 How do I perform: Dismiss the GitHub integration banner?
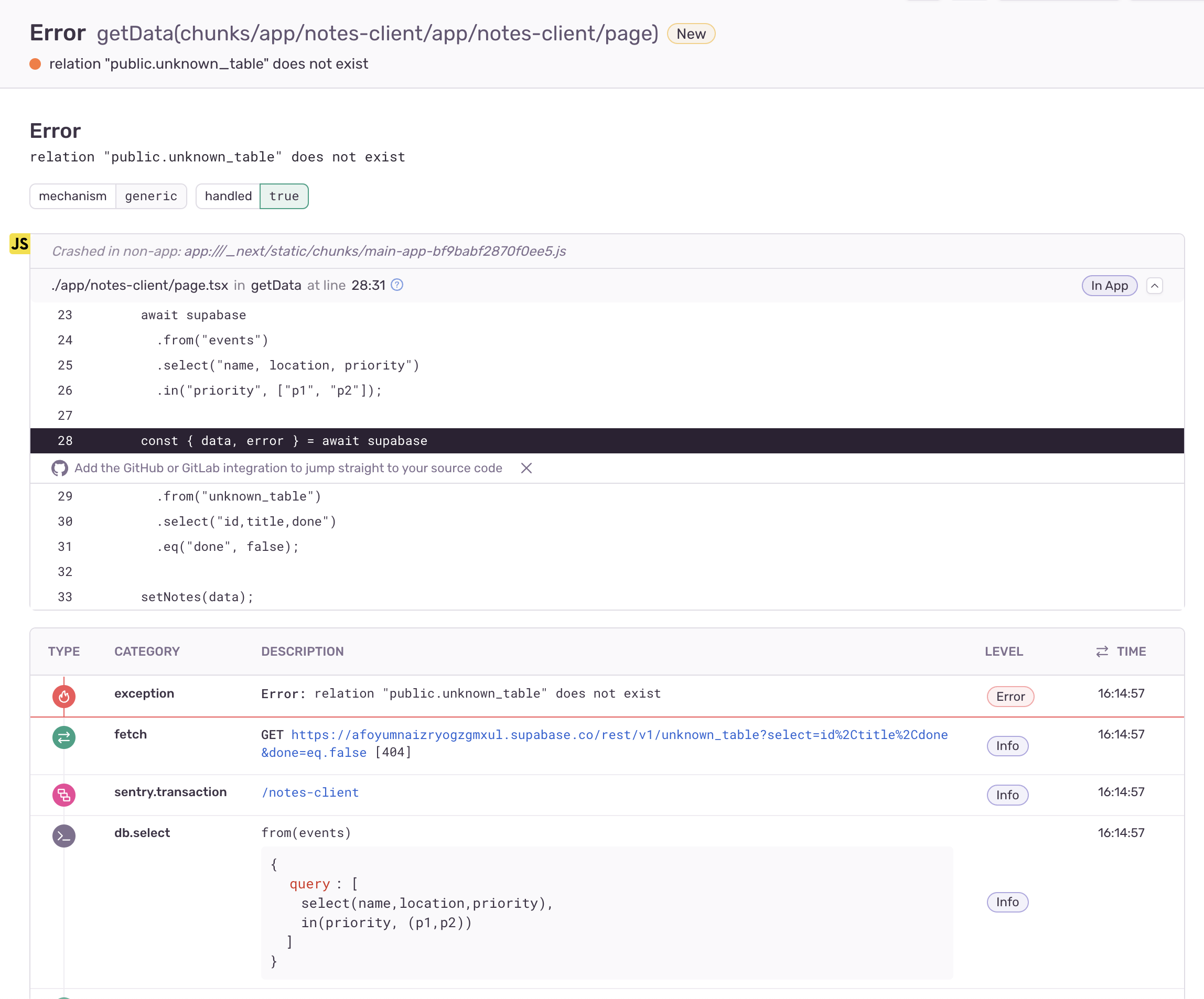[x=526, y=468]
